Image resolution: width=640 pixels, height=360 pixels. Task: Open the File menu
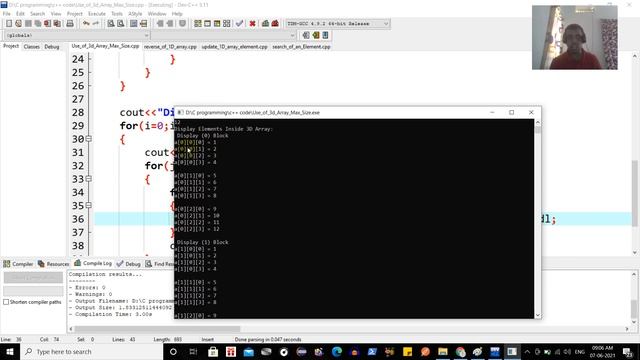[x=7, y=13]
